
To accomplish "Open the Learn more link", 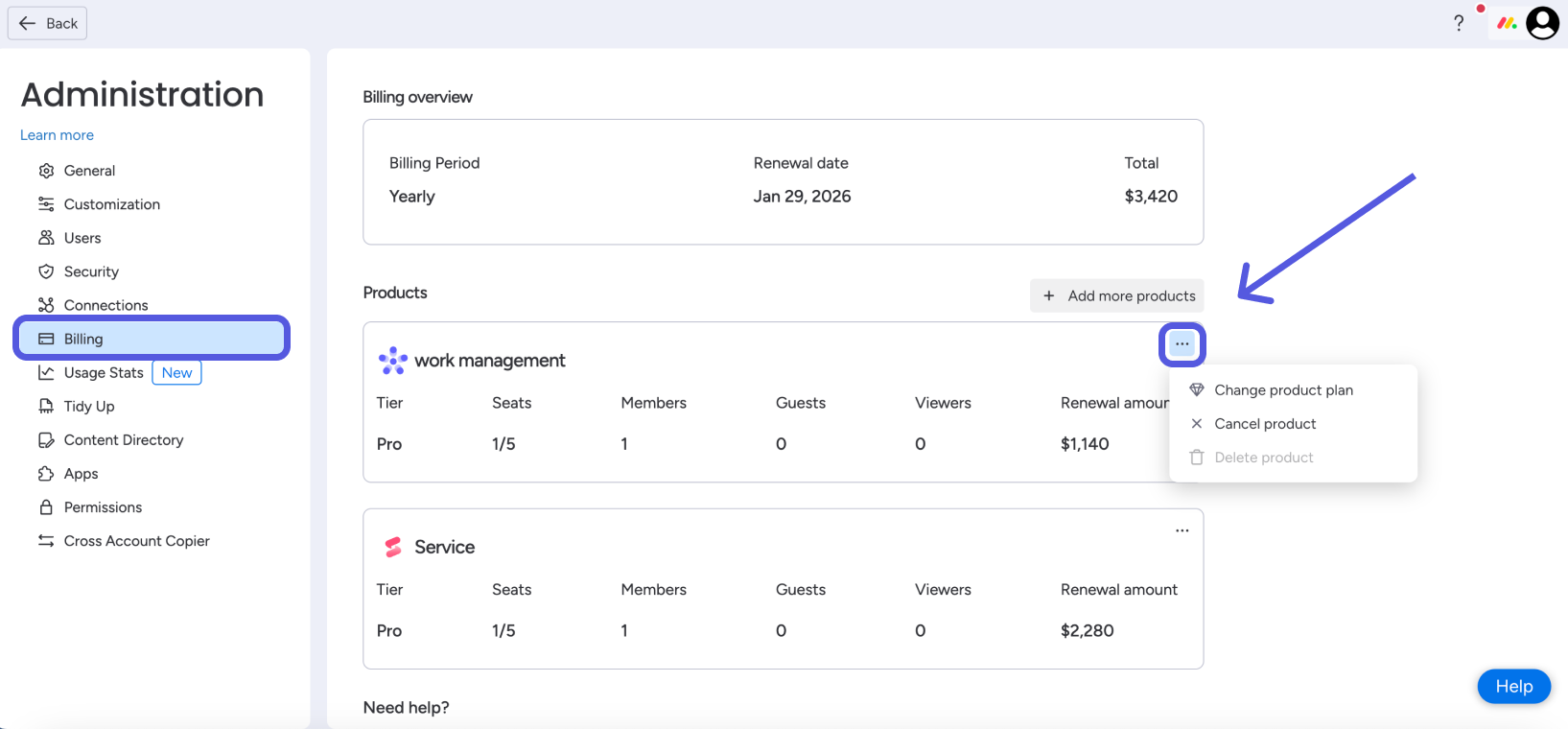I will point(58,135).
